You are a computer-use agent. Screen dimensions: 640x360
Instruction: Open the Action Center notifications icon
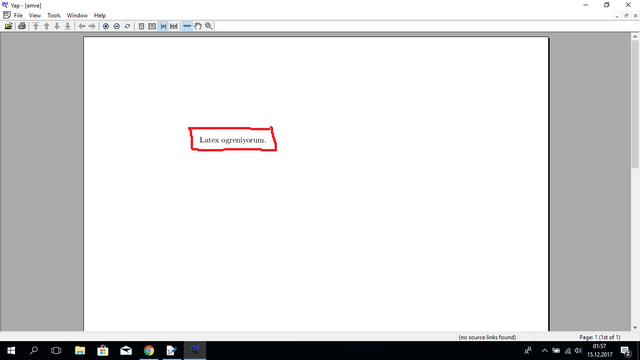pos(626,351)
